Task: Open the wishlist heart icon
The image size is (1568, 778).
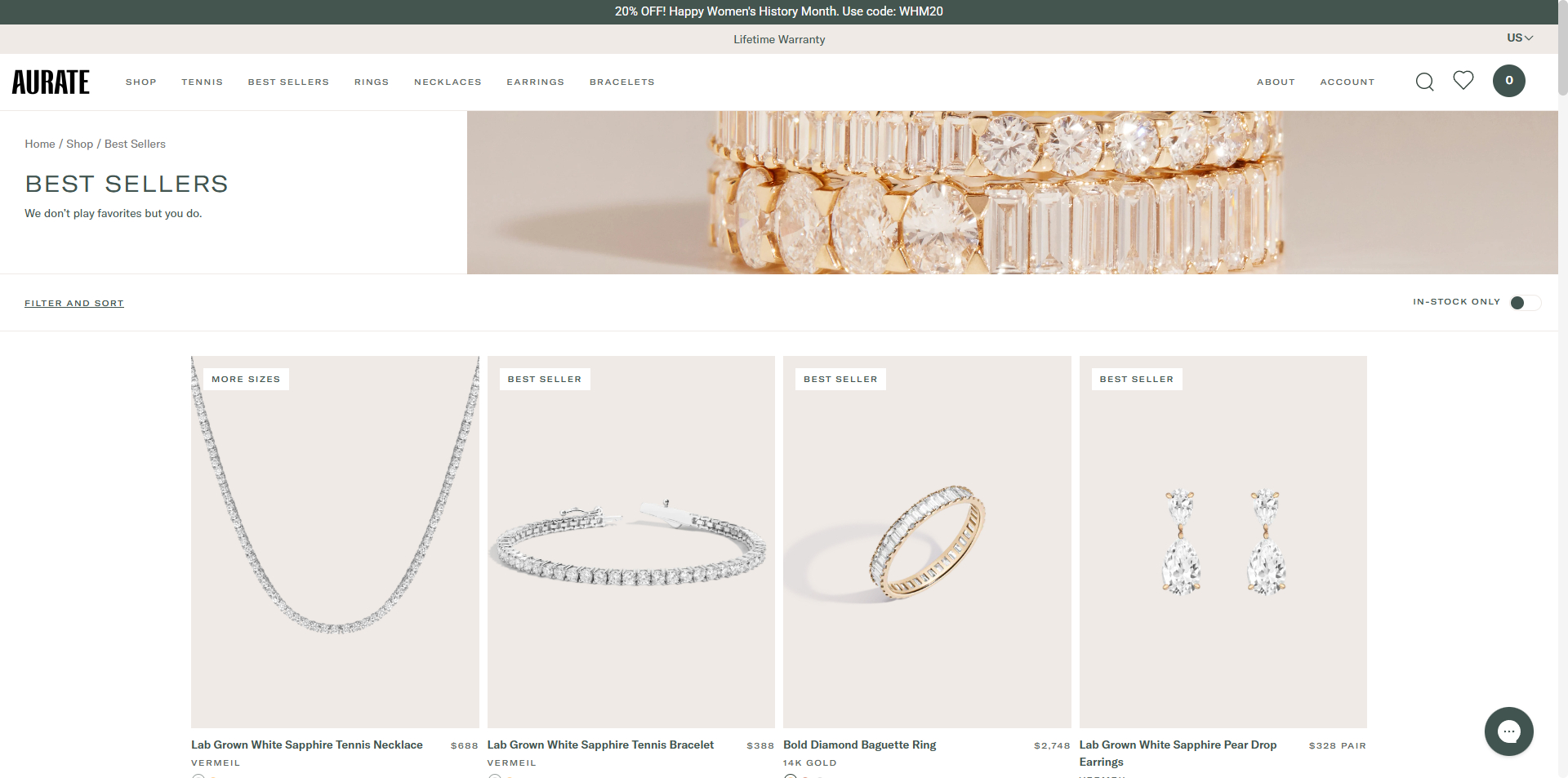Action: 1463,80
